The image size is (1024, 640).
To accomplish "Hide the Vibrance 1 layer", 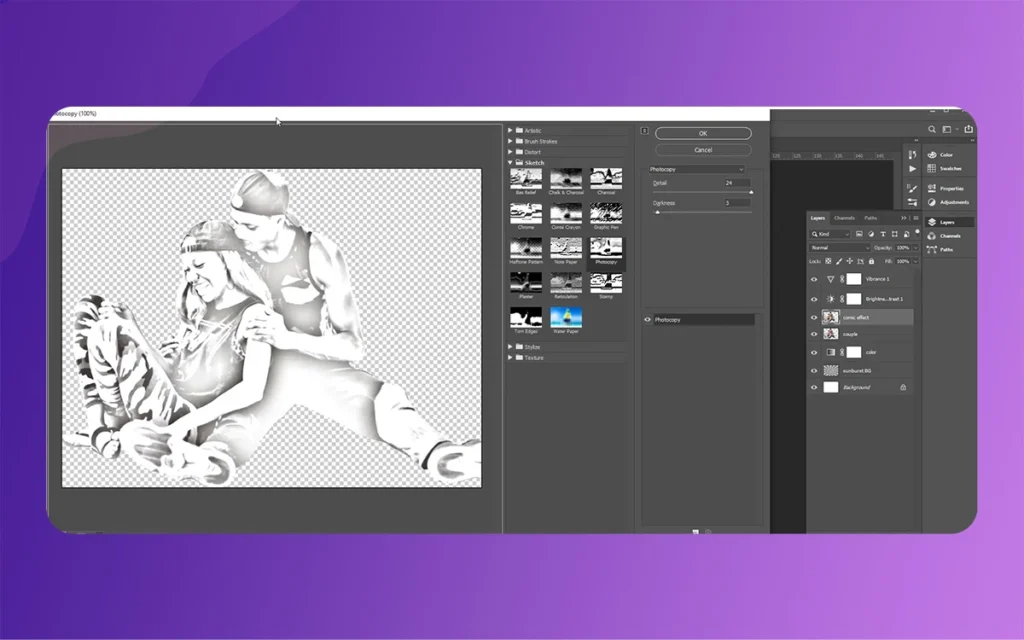I will tap(814, 279).
